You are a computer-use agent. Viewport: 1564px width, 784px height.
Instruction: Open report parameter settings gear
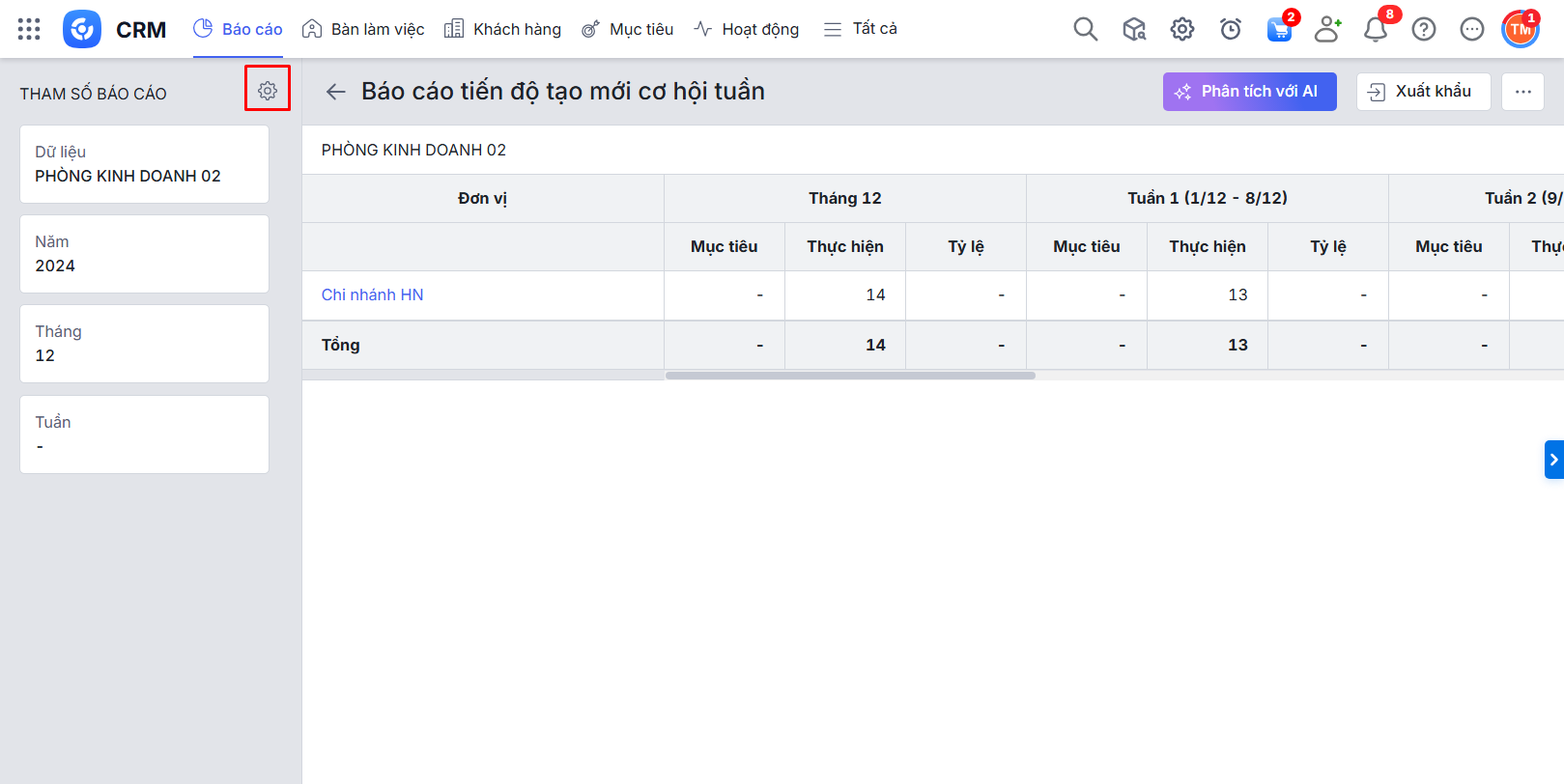coord(268,90)
